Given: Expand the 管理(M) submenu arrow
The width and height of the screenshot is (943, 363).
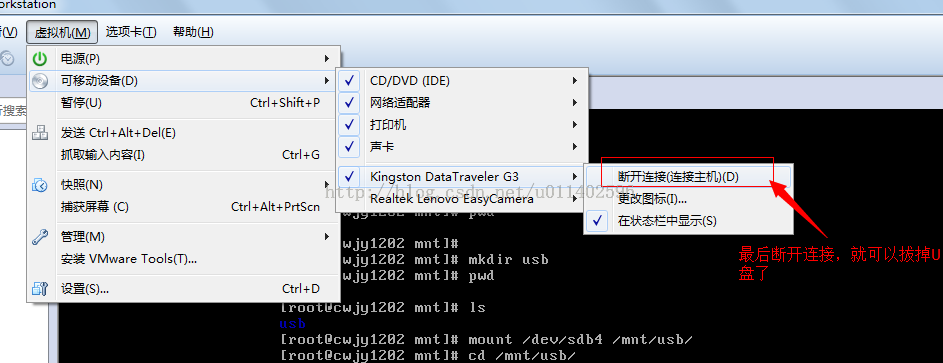Looking at the screenshot, I should pos(327,237).
